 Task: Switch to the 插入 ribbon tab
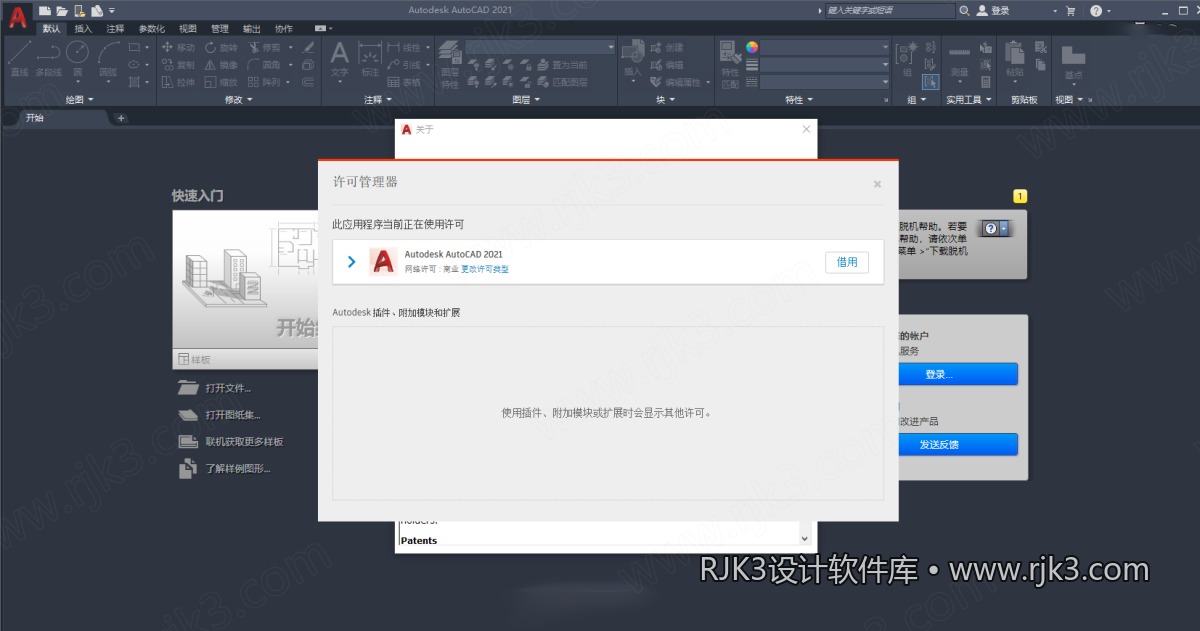83,29
